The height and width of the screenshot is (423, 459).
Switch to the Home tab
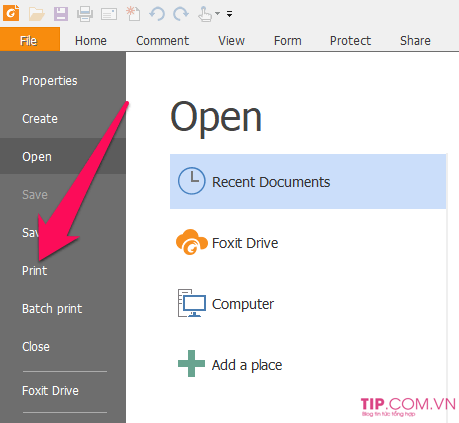[x=91, y=41]
